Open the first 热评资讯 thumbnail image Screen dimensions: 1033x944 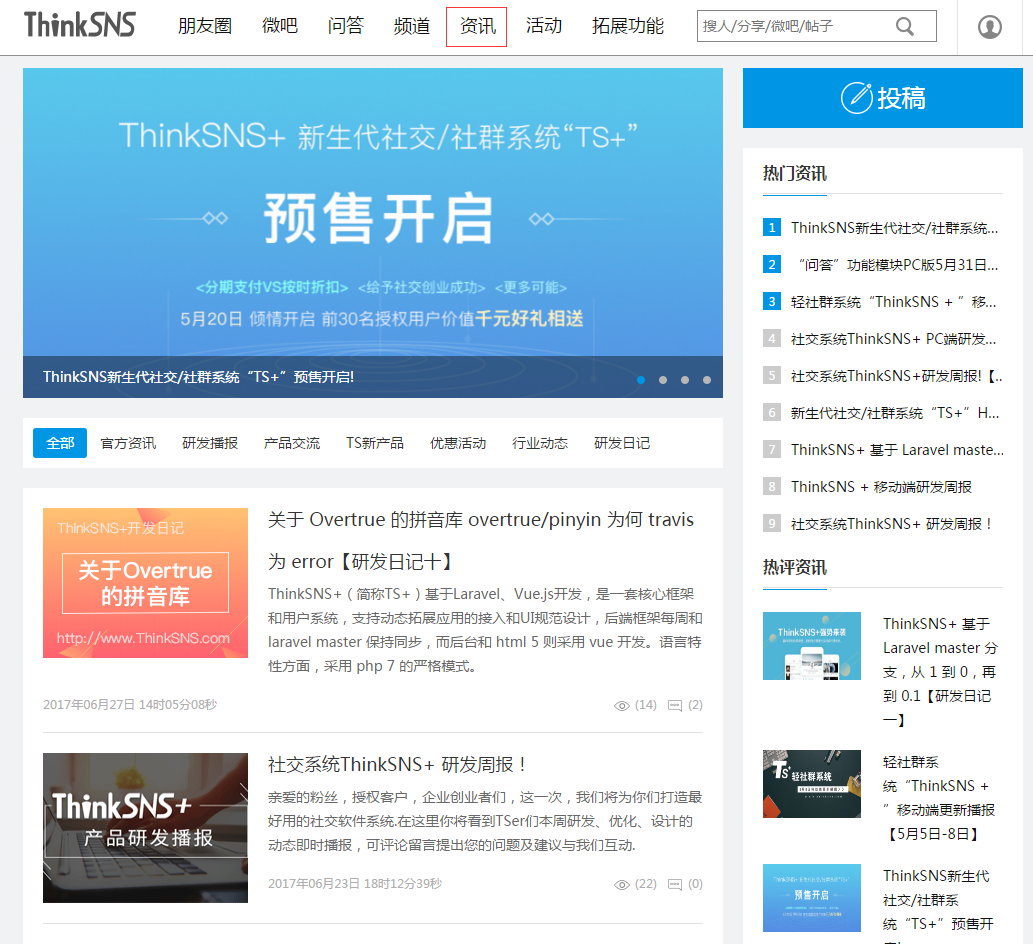click(x=811, y=645)
